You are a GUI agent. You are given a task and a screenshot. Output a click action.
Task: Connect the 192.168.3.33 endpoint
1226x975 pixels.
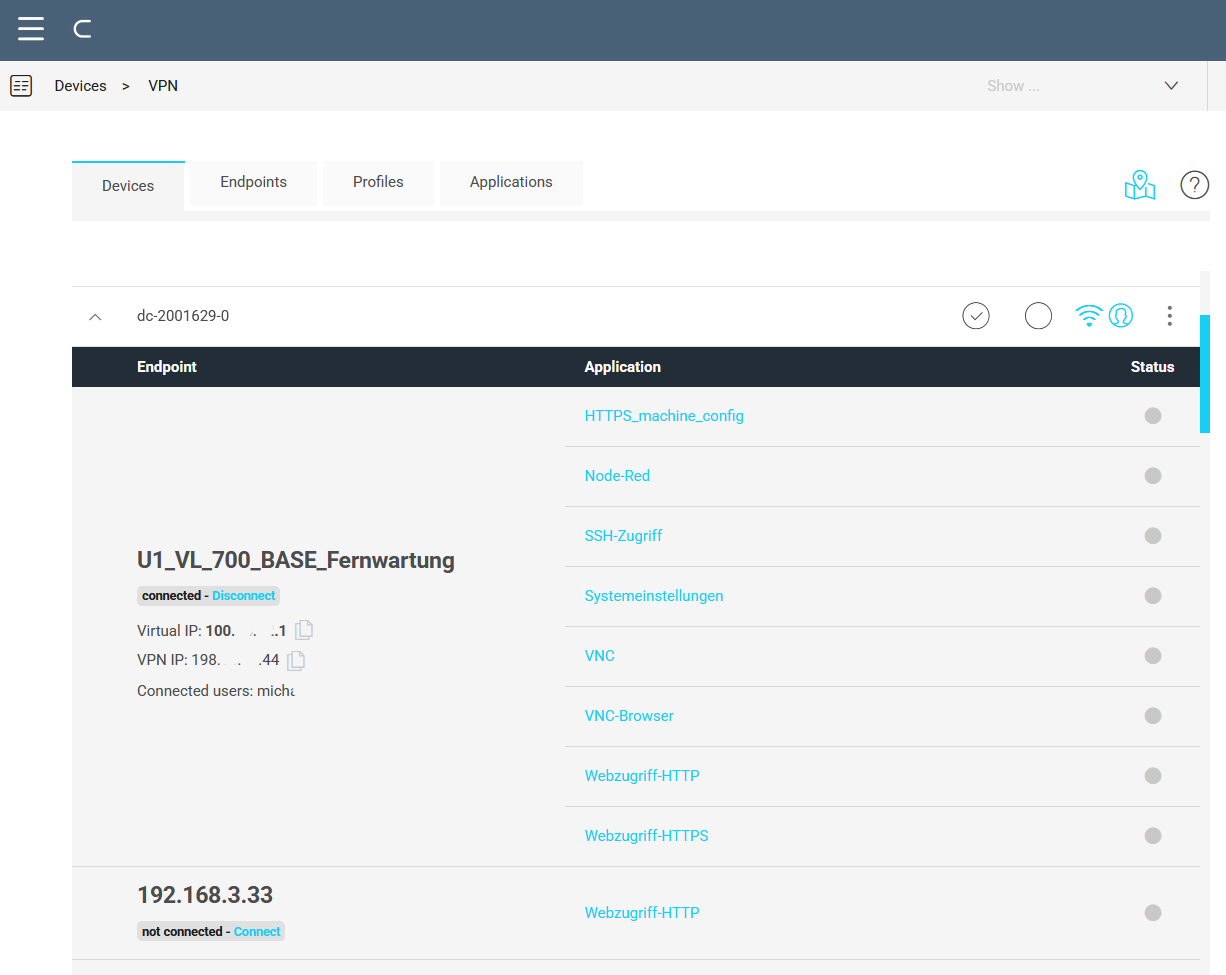[257, 931]
